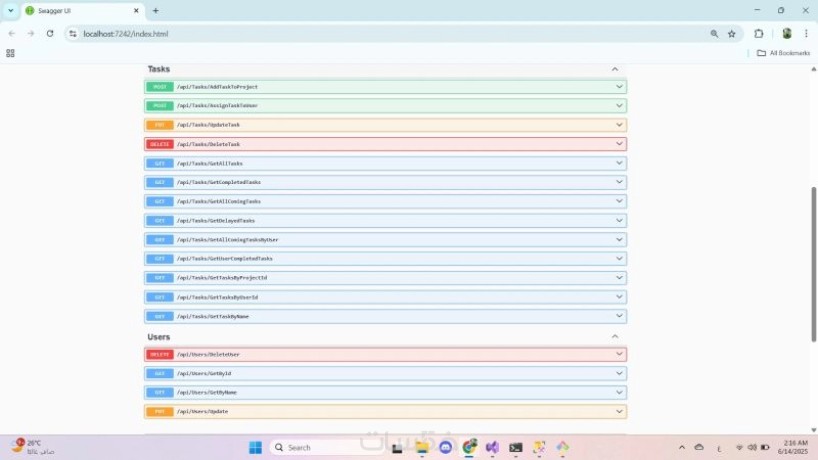Click the battery tray icon
Screen dimensions: 818x460
pyautogui.click(x=765, y=447)
